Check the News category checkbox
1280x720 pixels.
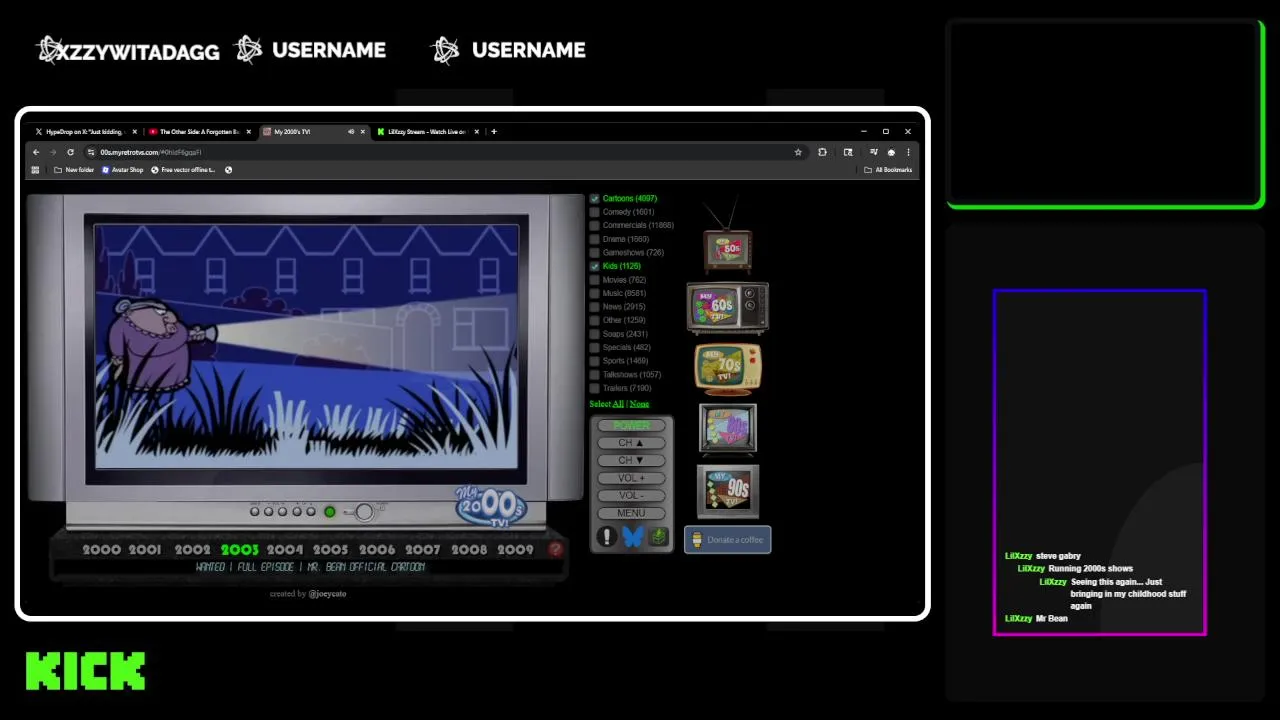pos(594,307)
